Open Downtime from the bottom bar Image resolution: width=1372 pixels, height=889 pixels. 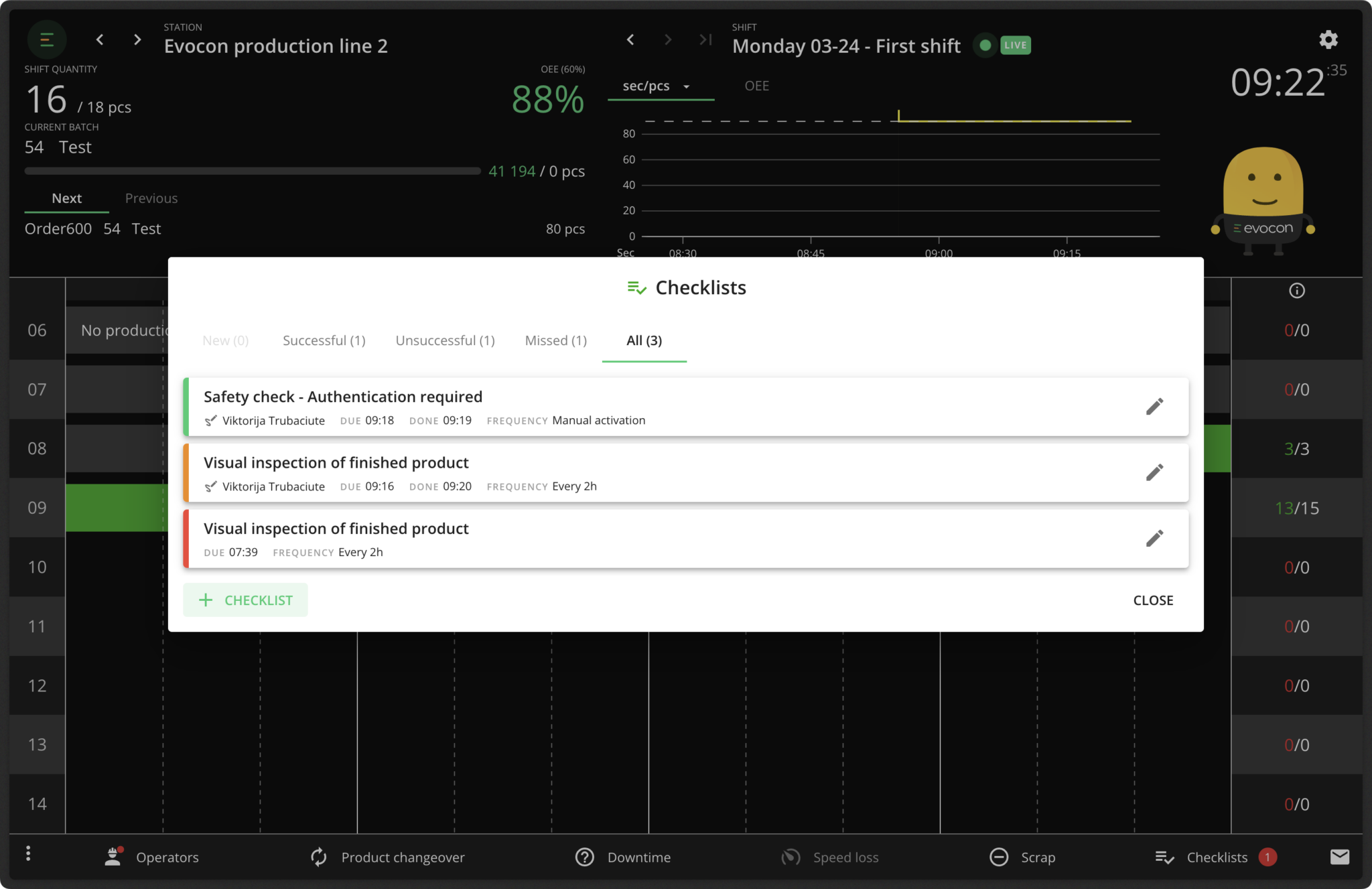point(622,858)
